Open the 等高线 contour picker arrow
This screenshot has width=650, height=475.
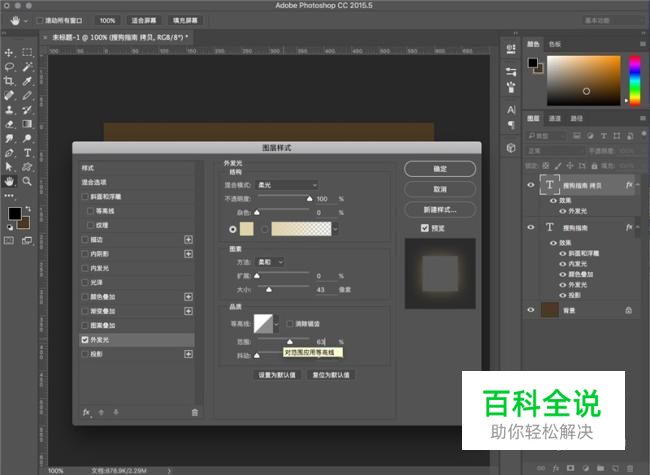[x=276, y=324]
